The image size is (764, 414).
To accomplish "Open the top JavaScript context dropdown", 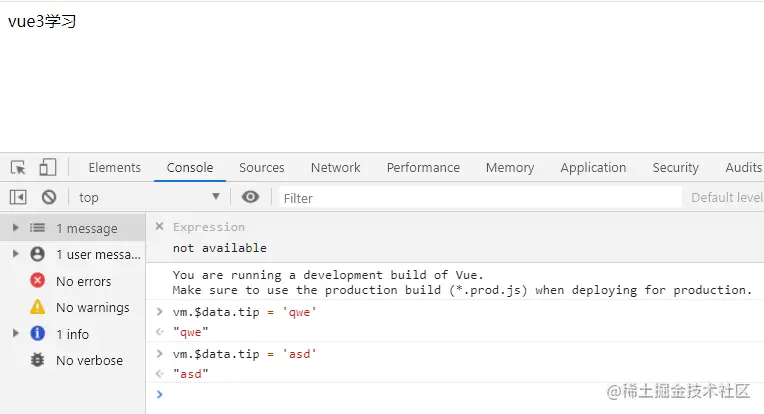I will (149, 198).
